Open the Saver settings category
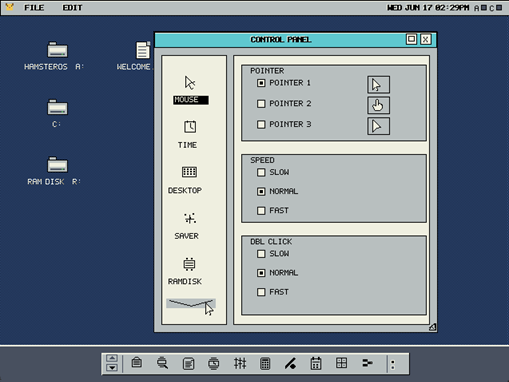Viewport: 509px width, 382px height. click(x=187, y=226)
